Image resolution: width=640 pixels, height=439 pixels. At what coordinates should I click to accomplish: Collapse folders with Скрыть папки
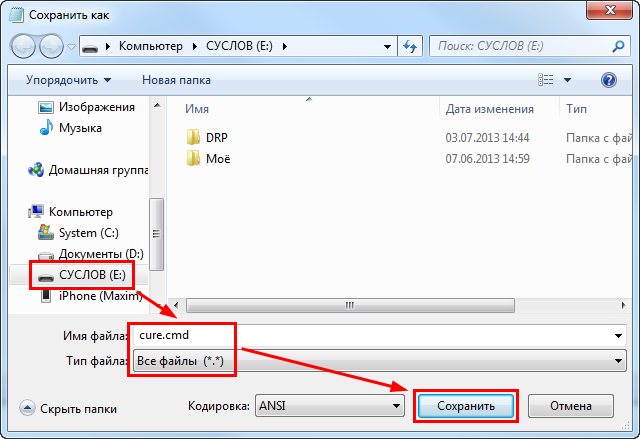pos(68,408)
